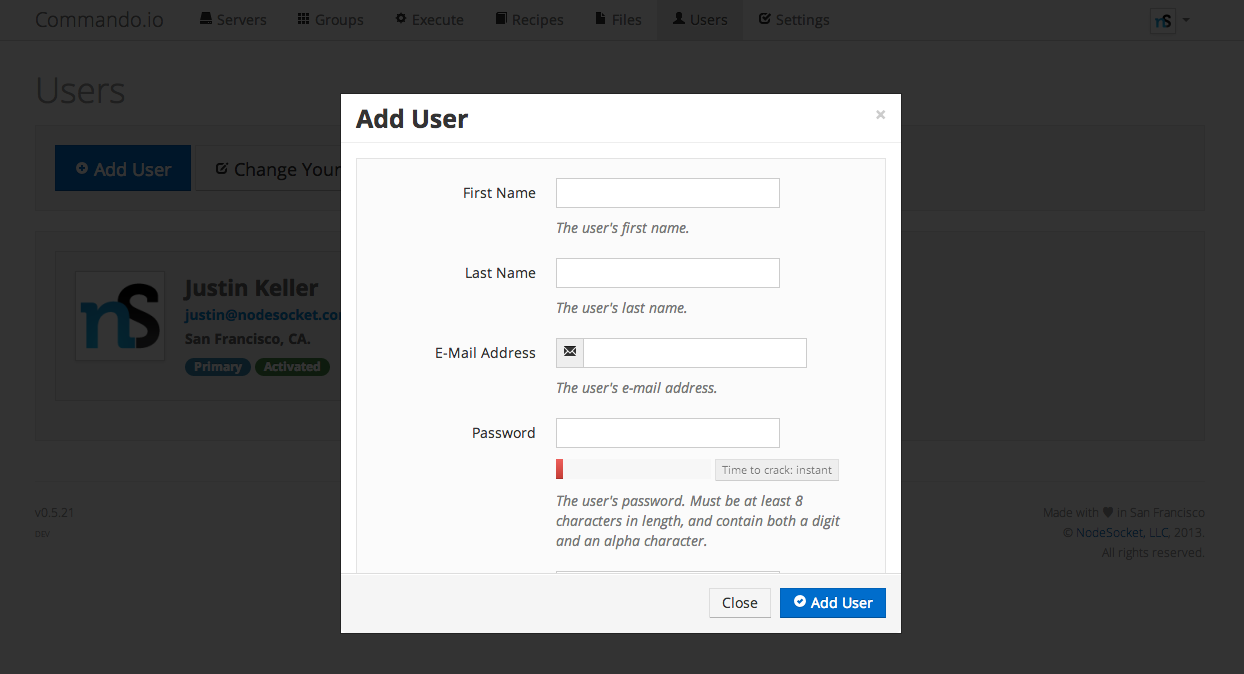Open the Execute page
The height and width of the screenshot is (674, 1244).
(429, 20)
